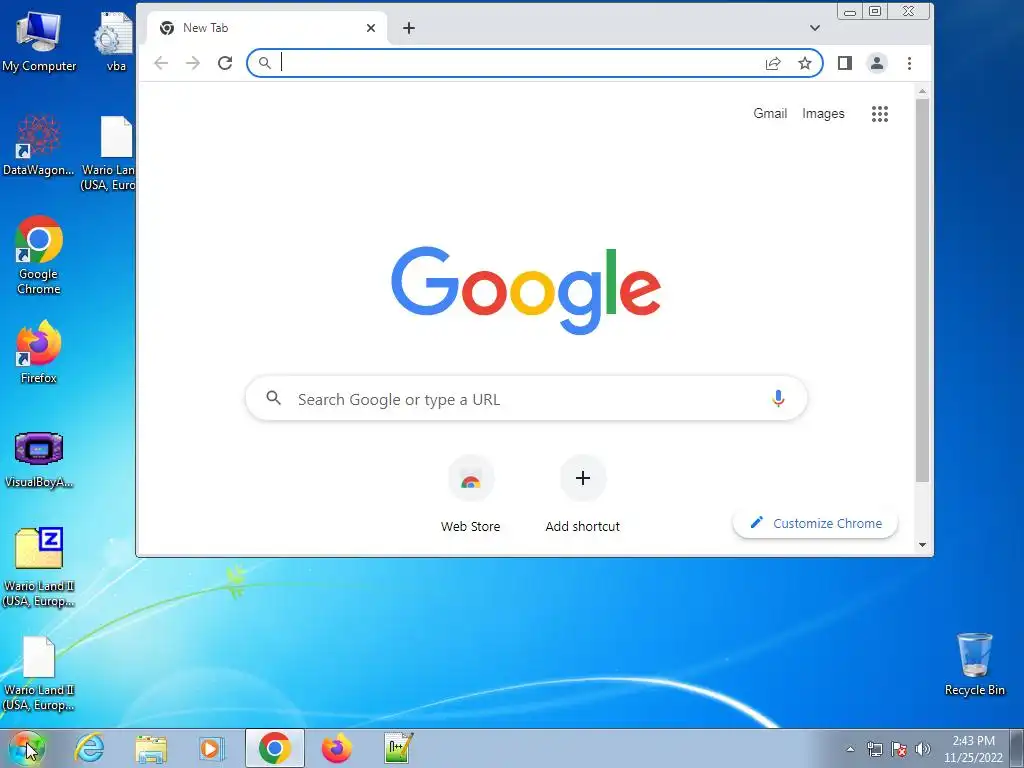Launch Firefox from taskbar

pos(336,748)
